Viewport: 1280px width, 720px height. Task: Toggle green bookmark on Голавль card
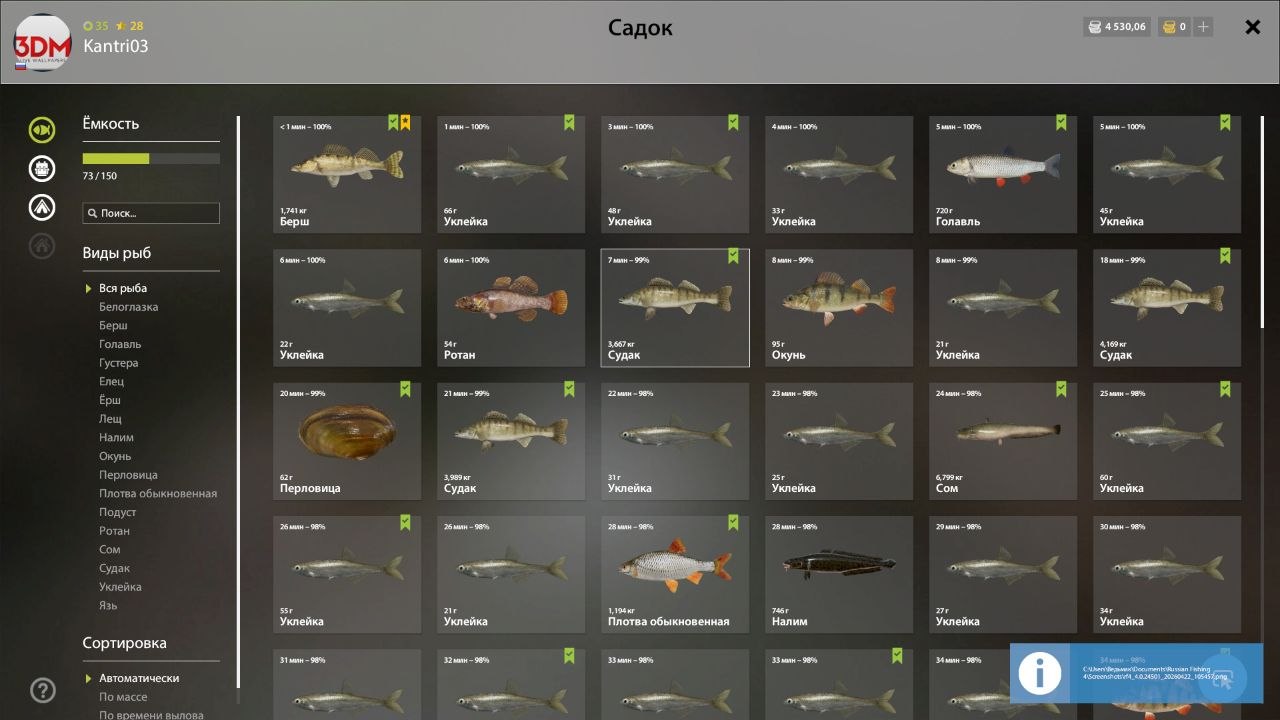pyautogui.click(x=1061, y=122)
